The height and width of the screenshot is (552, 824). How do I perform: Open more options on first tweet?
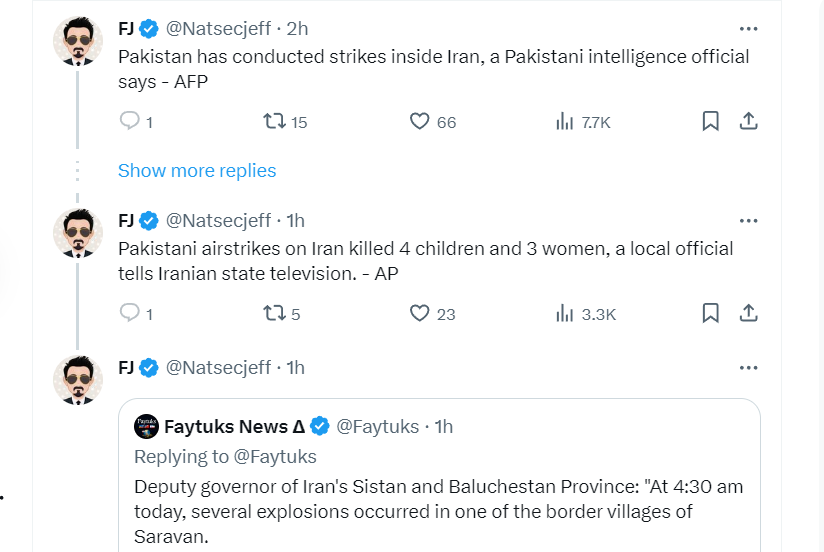click(748, 28)
